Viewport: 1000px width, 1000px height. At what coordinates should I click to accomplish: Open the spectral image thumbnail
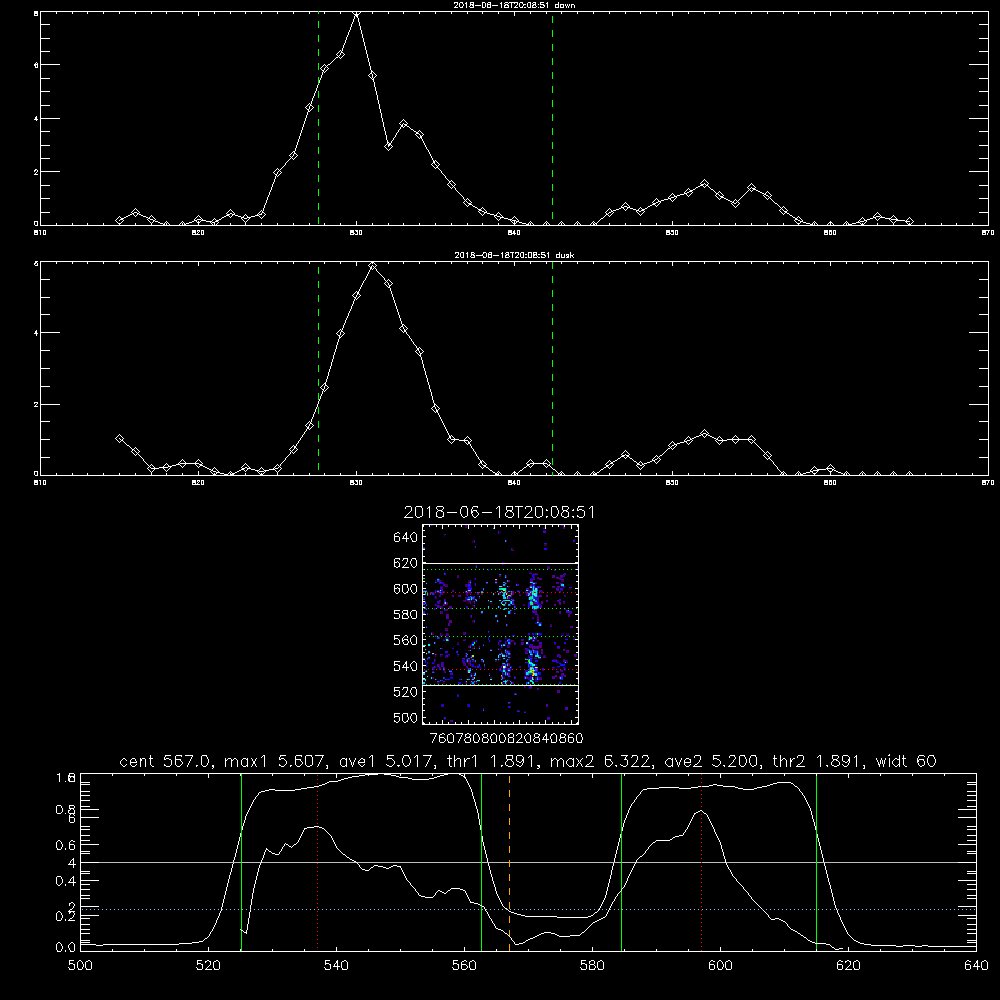500,624
